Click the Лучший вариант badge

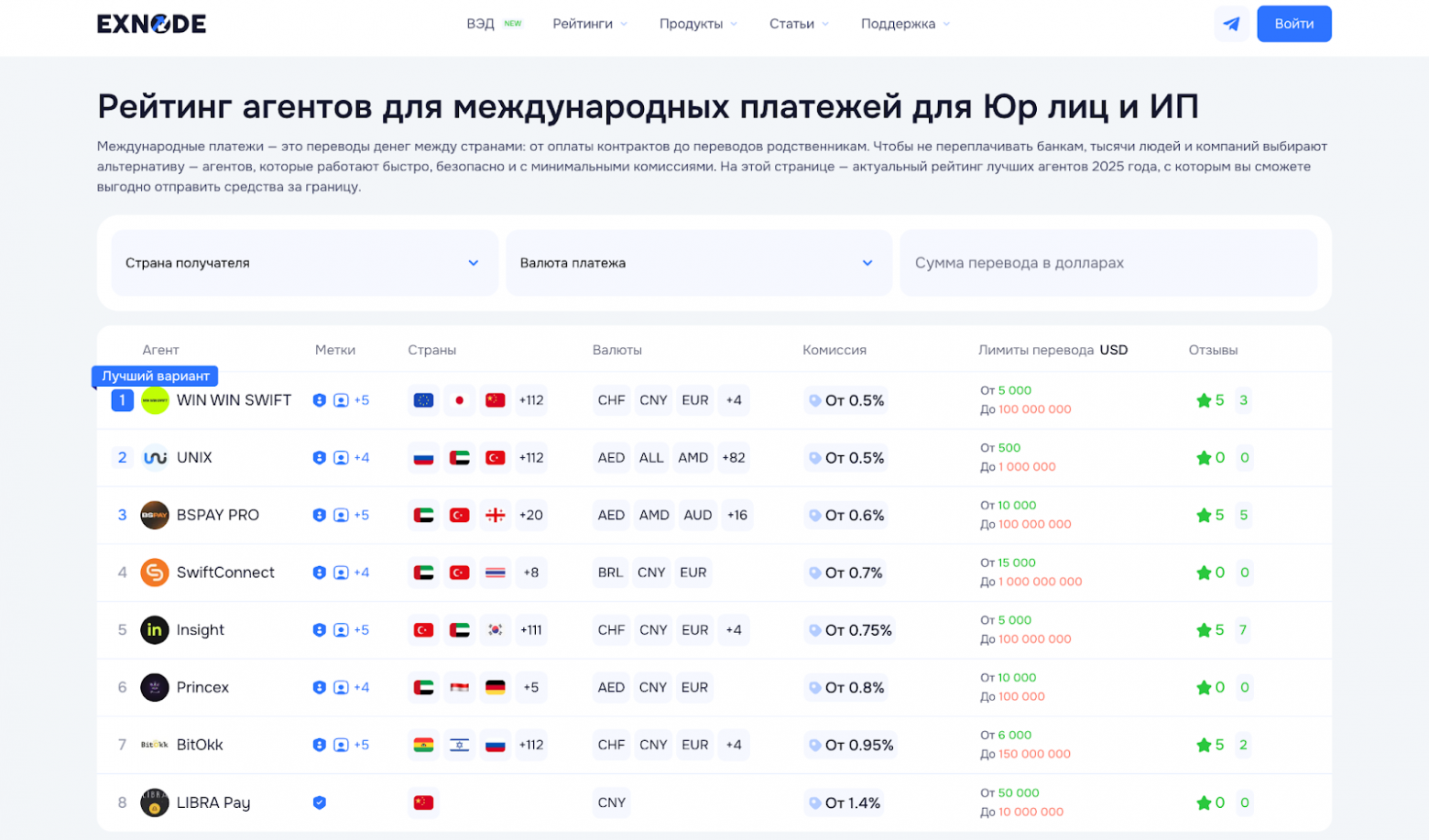coord(155,376)
